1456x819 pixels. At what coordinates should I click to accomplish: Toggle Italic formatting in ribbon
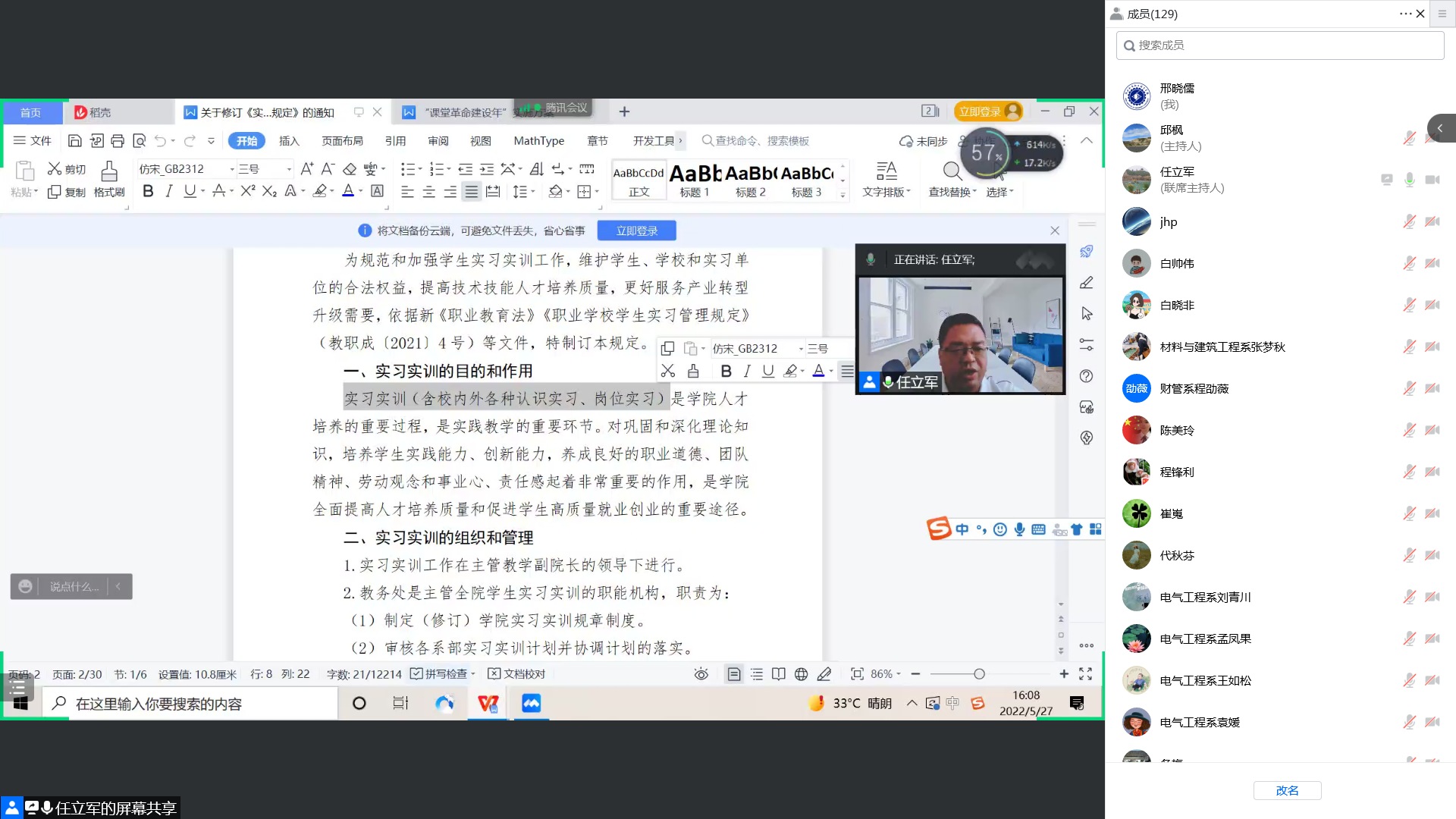tap(168, 191)
